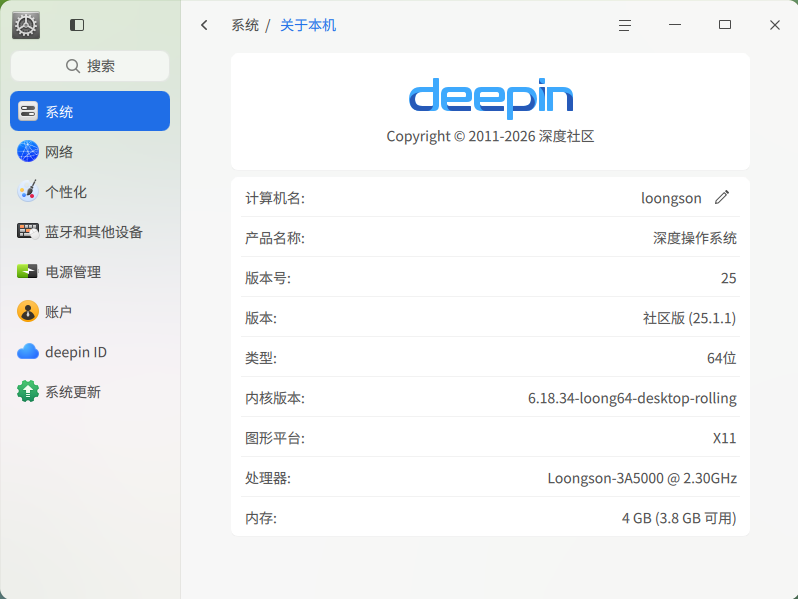This screenshot has width=798, height=599.
Task: Click kernel version 6.18.34-loong64-desktop-rolling
Action: pos(632,398)
